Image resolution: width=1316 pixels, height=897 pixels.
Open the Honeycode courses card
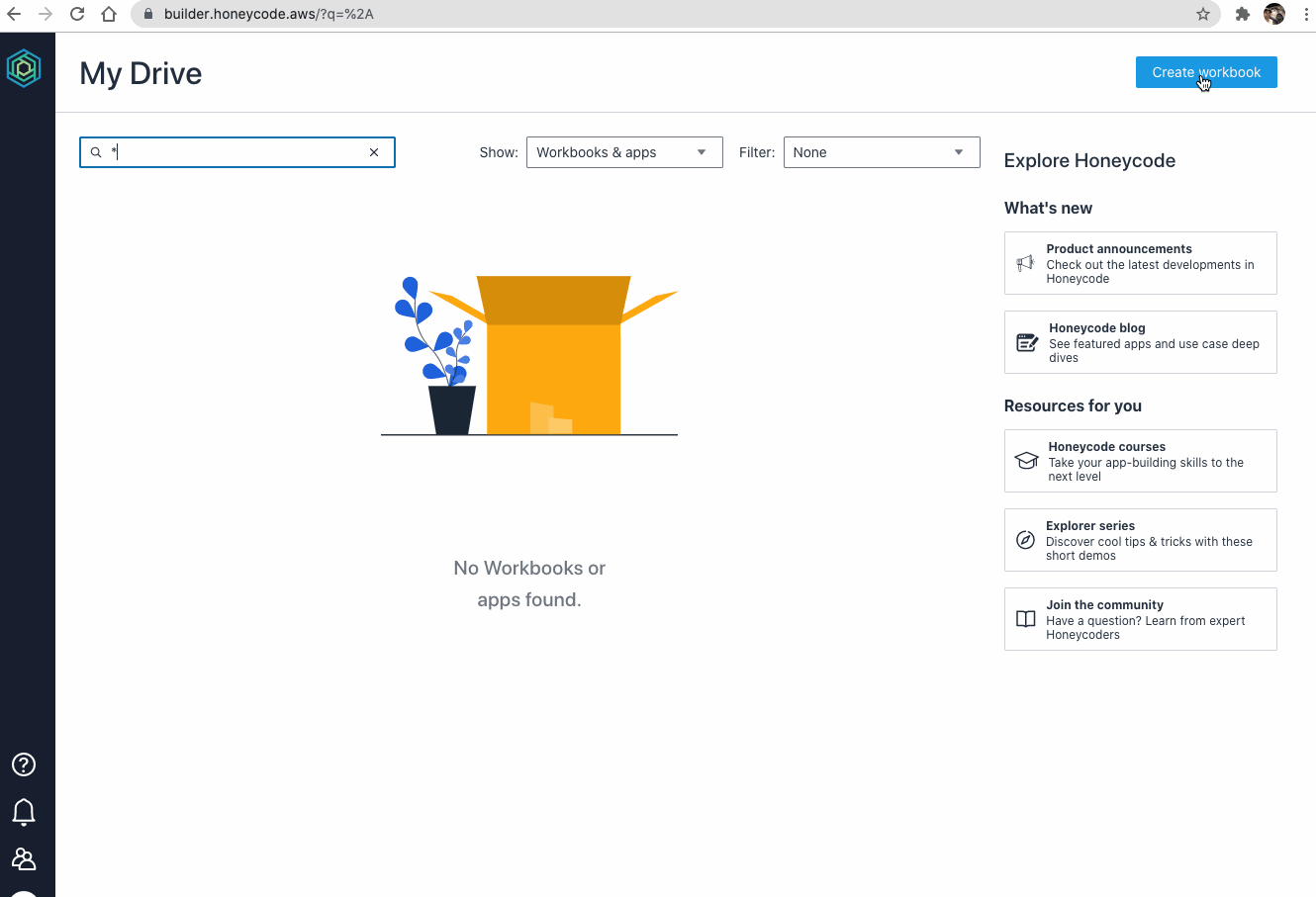click(x=1140, y=461)
